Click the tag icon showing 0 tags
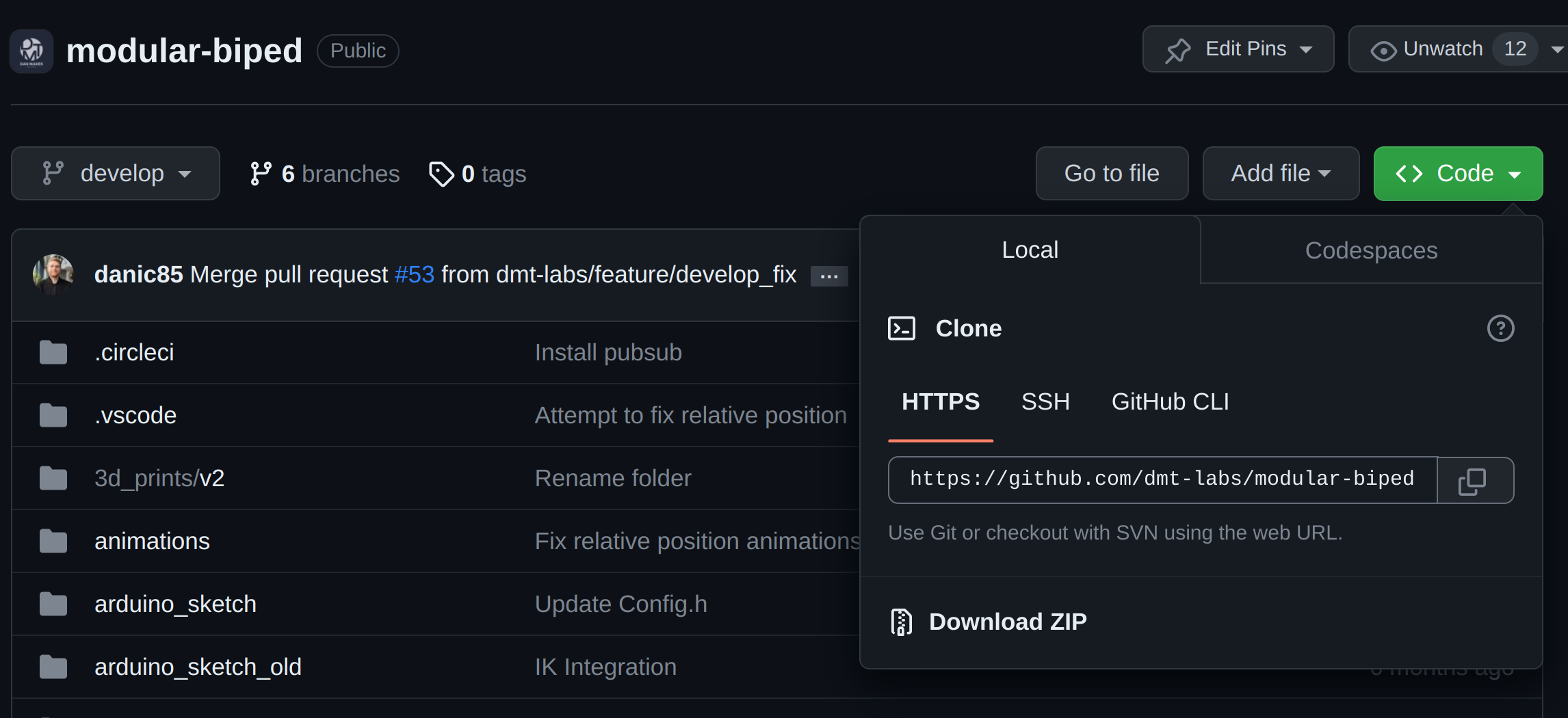The width and height of the screenshot is (1568, 718). click(x=441, y=174)
